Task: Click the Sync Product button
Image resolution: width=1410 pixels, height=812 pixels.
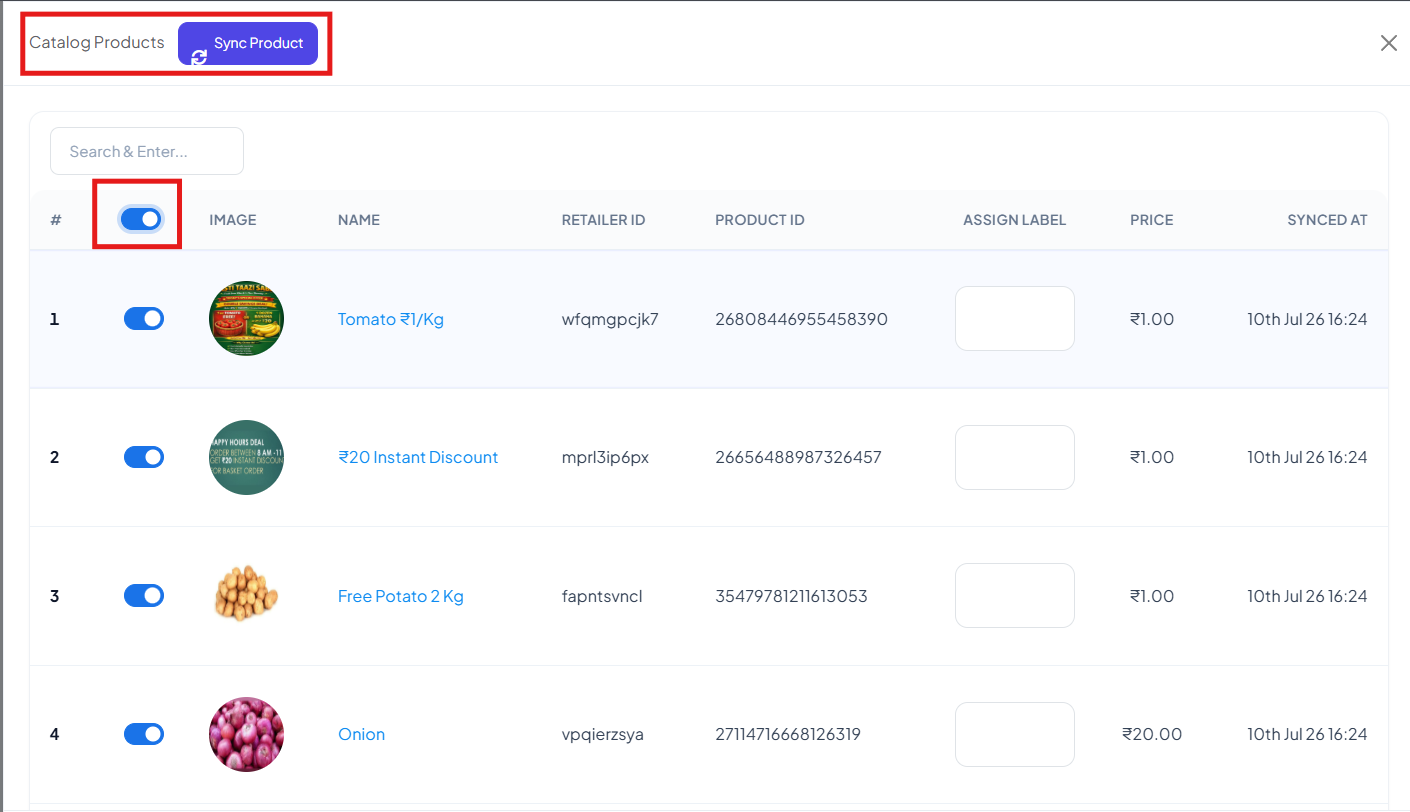Action: (x=248, y=44)
